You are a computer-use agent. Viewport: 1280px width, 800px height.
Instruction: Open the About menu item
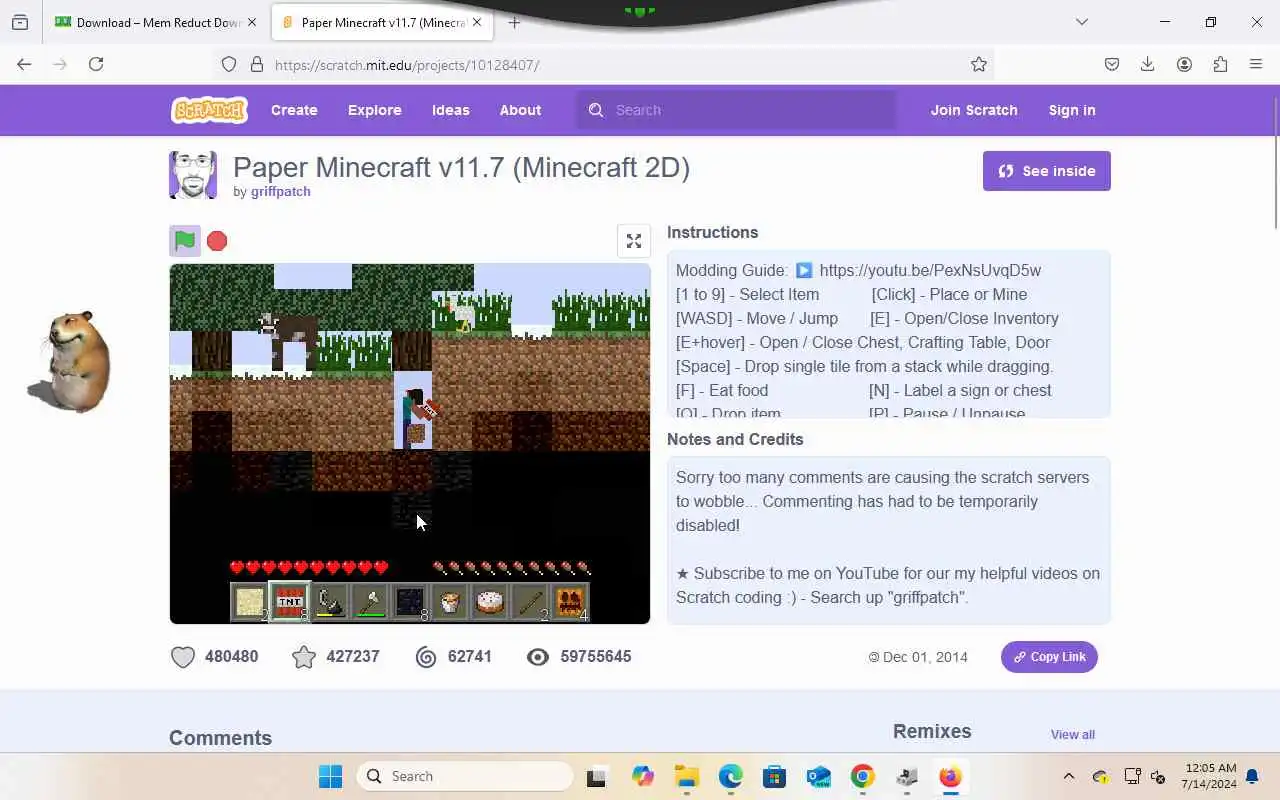pyautogui.click(x=520, y=110)
